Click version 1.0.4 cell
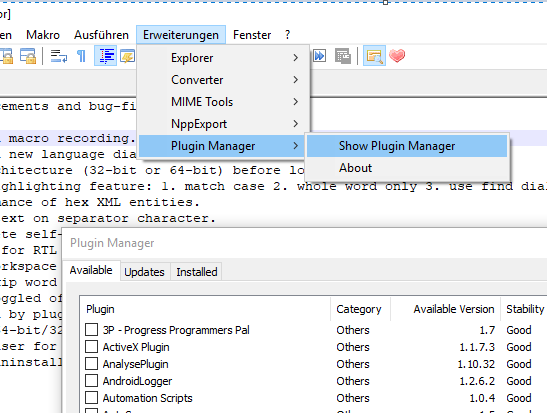The width and height of the screenshot is (547, 413). pos(482,398)
